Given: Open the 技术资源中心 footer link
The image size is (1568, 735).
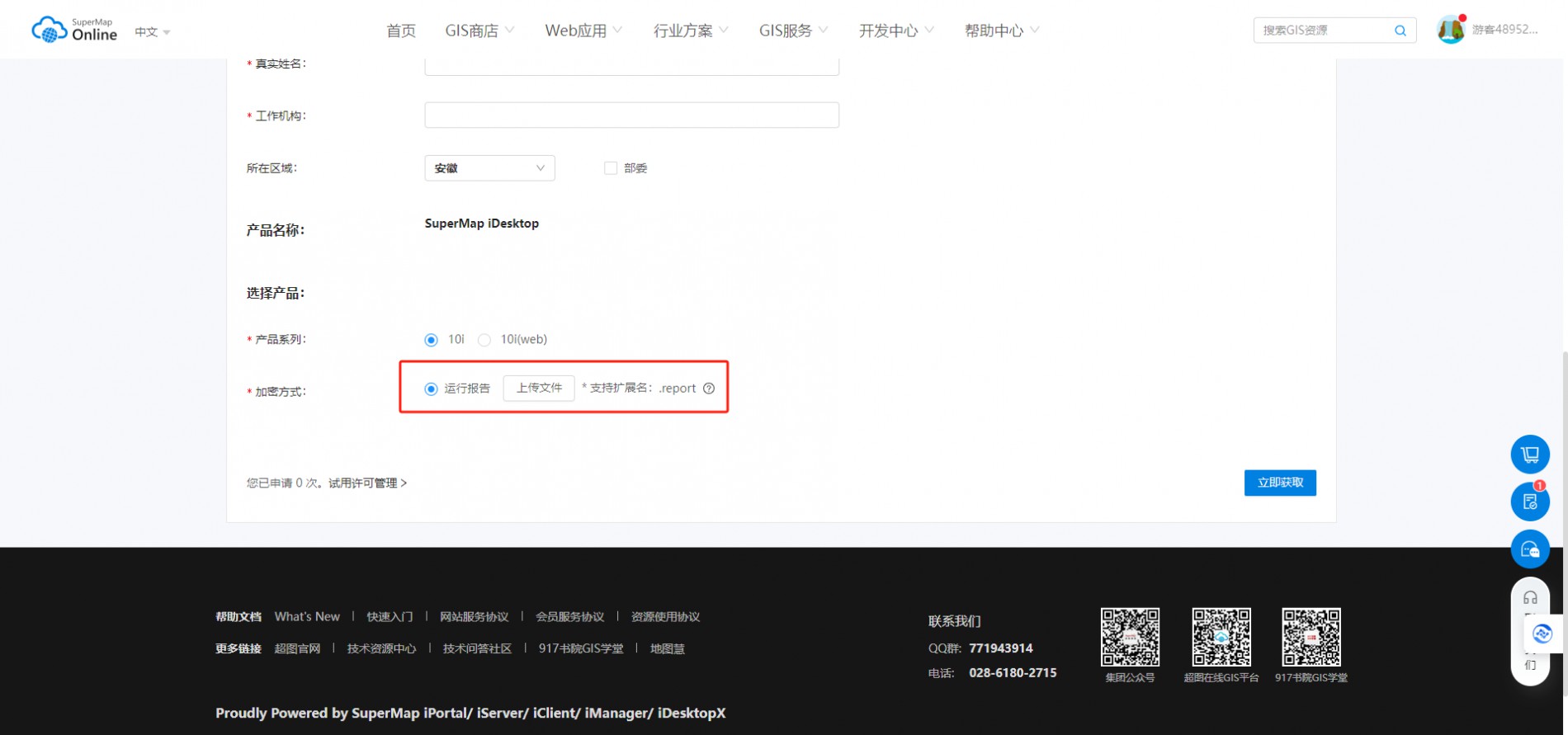Looking at the screenshot, I should click(381, 649).
